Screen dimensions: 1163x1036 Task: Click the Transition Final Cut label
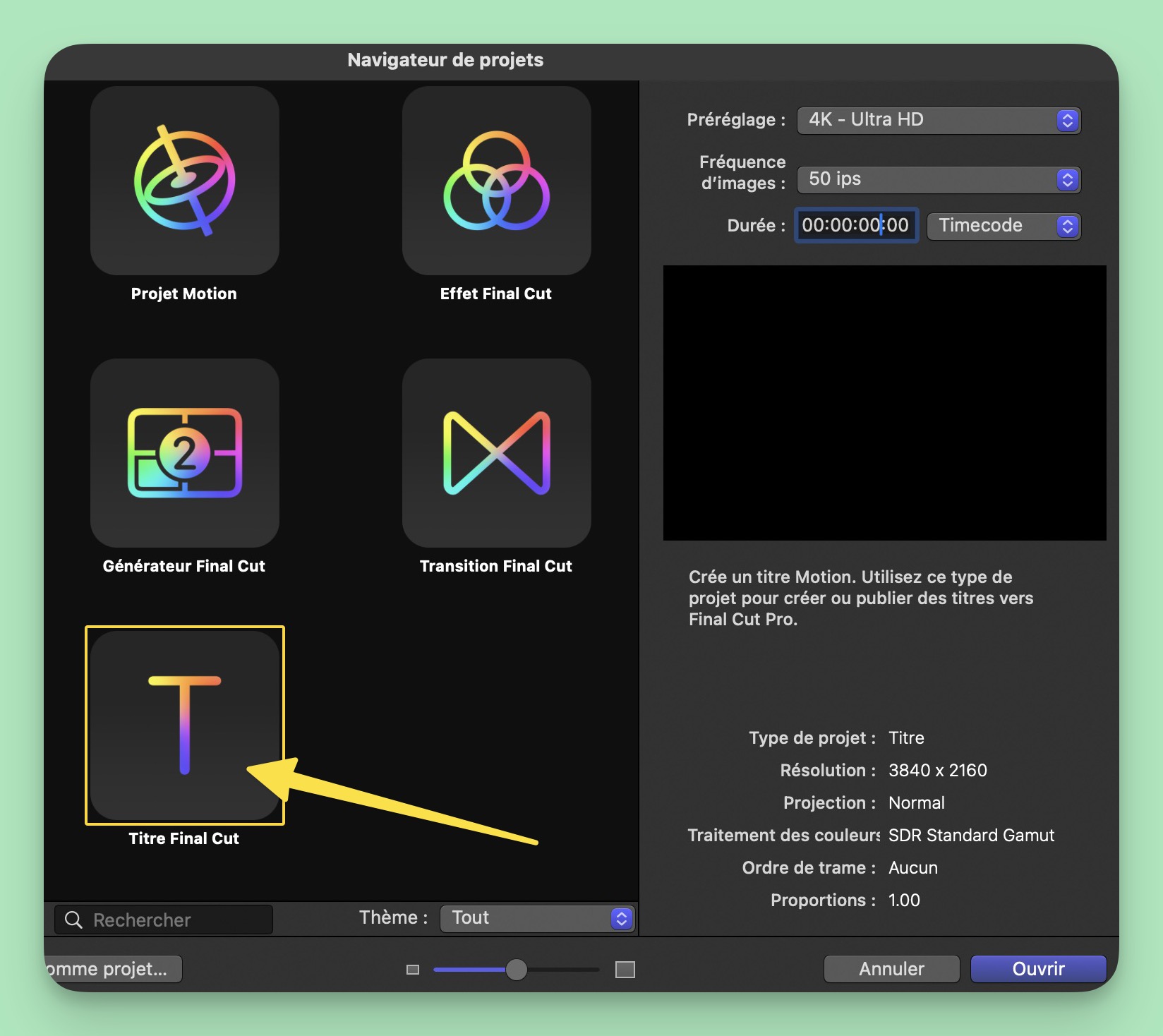coord(496,566)
